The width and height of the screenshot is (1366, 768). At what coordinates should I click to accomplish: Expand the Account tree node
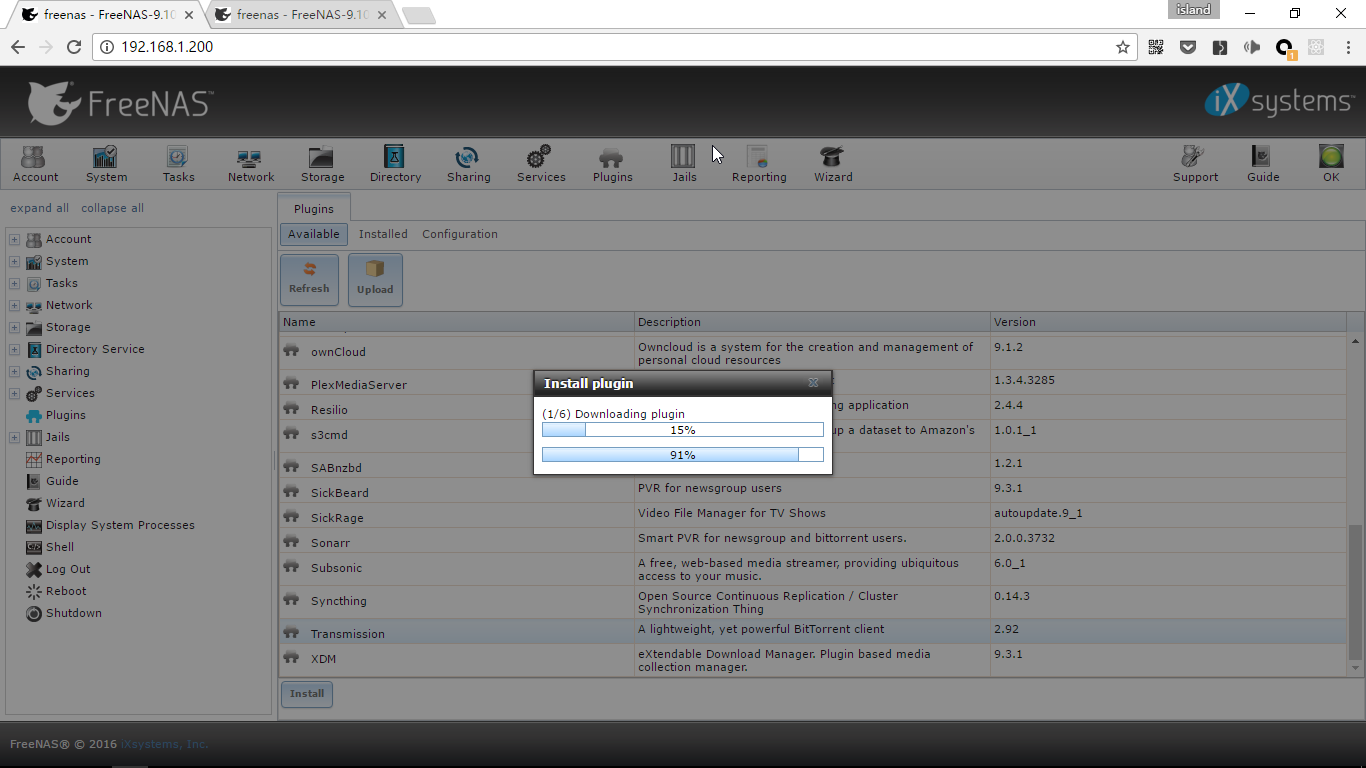click(14, 240)
